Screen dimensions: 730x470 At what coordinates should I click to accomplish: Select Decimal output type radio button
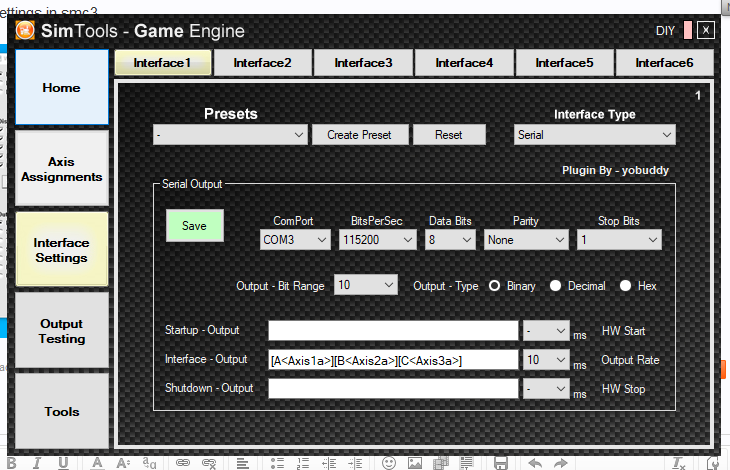[555, 286]
